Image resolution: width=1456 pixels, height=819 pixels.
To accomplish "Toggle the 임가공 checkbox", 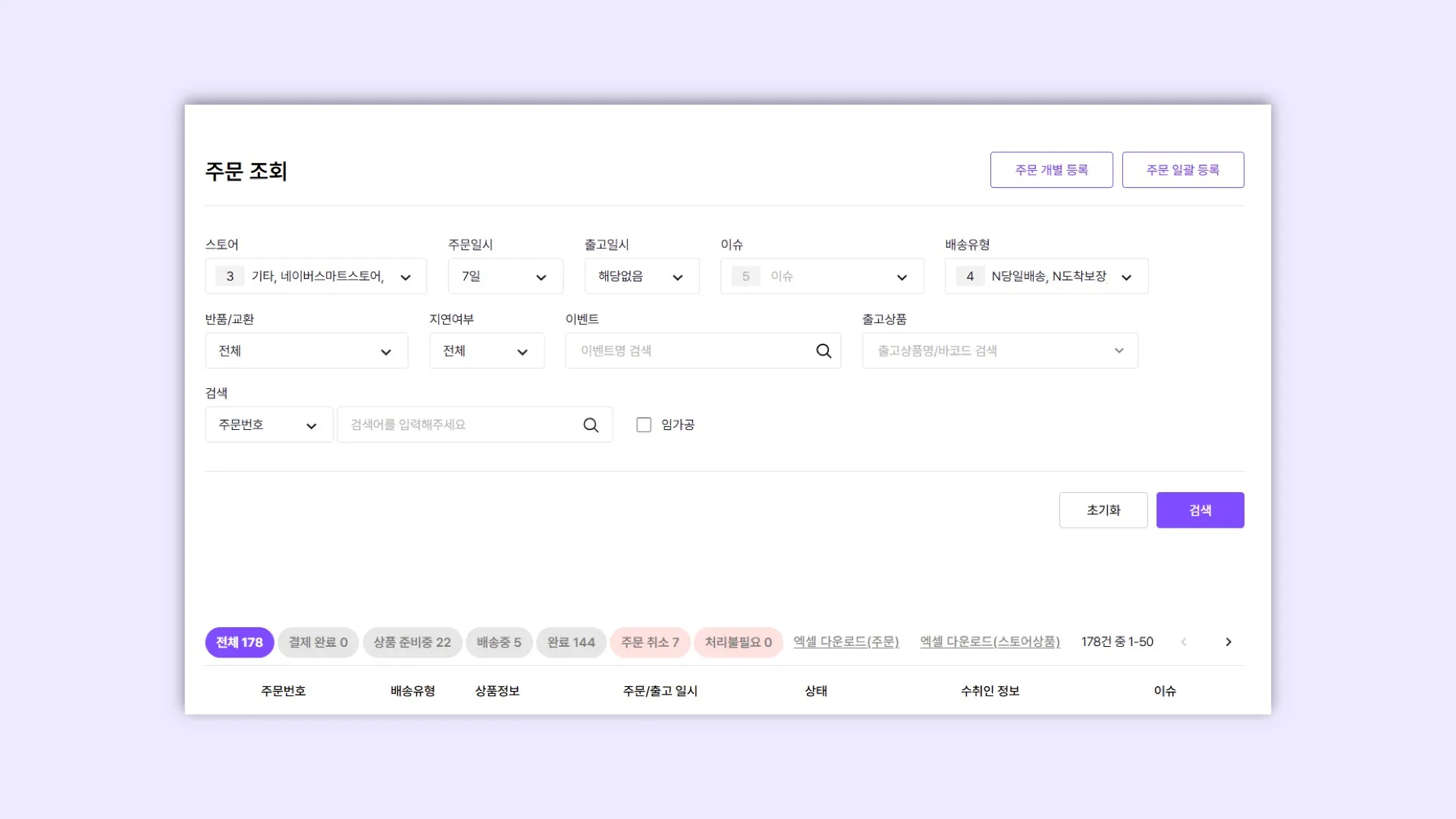I will pyautogui.click(x=644, y=425).
